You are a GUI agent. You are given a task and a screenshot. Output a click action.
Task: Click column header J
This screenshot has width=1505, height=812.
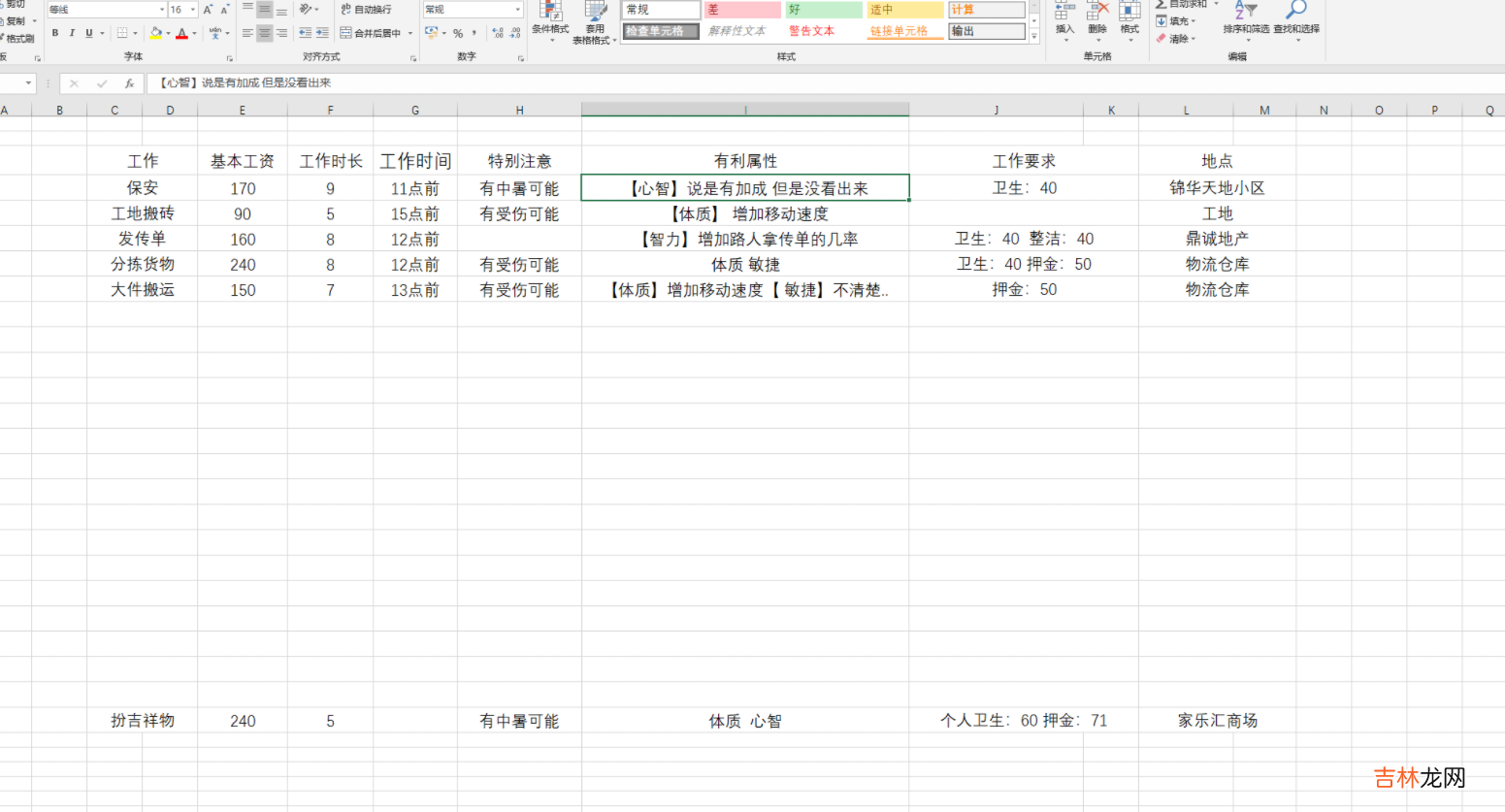(x=996, y=110)
